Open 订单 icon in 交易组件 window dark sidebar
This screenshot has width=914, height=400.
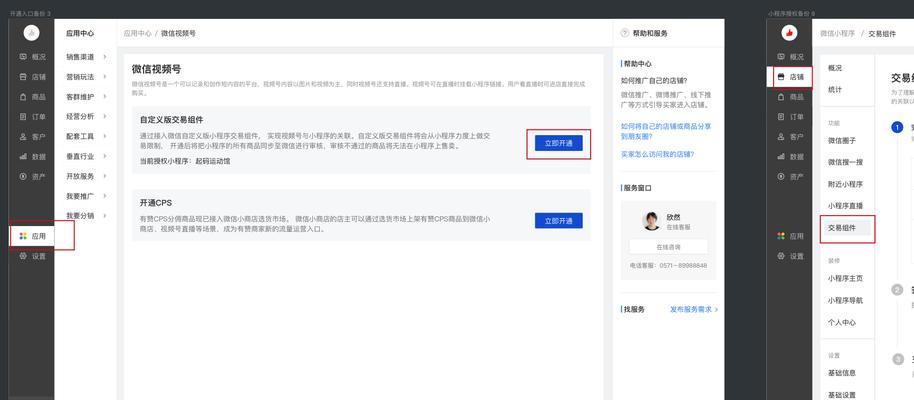point(782,117)
